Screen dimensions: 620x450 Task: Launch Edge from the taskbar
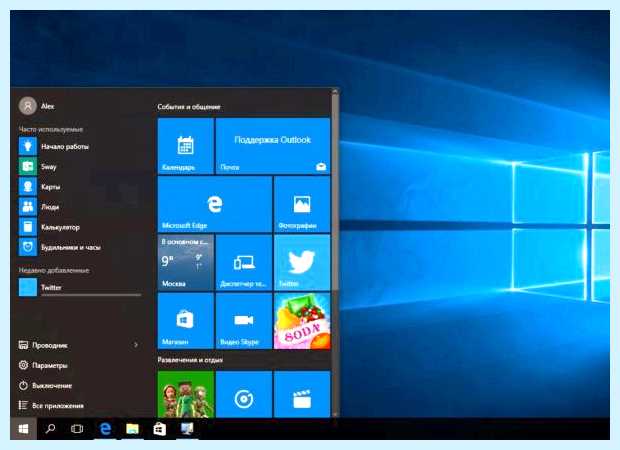tap(105, 429)
